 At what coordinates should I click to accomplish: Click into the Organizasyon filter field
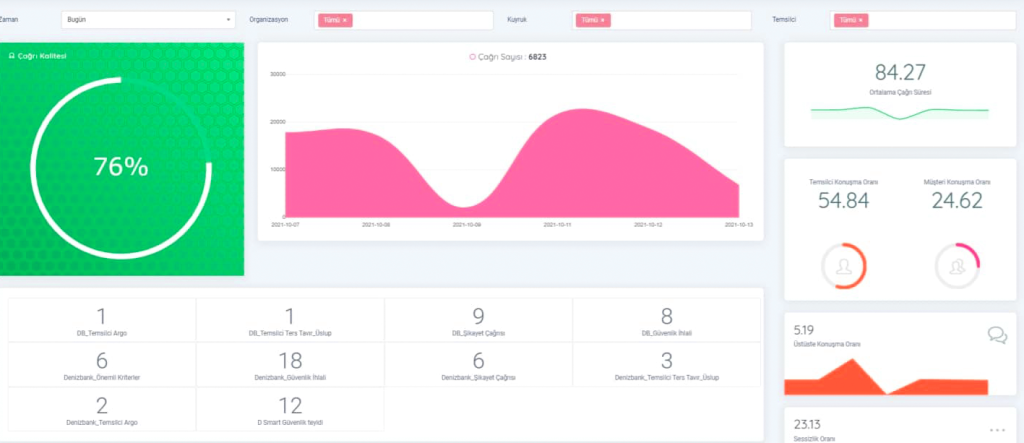[x=404, y=20]
